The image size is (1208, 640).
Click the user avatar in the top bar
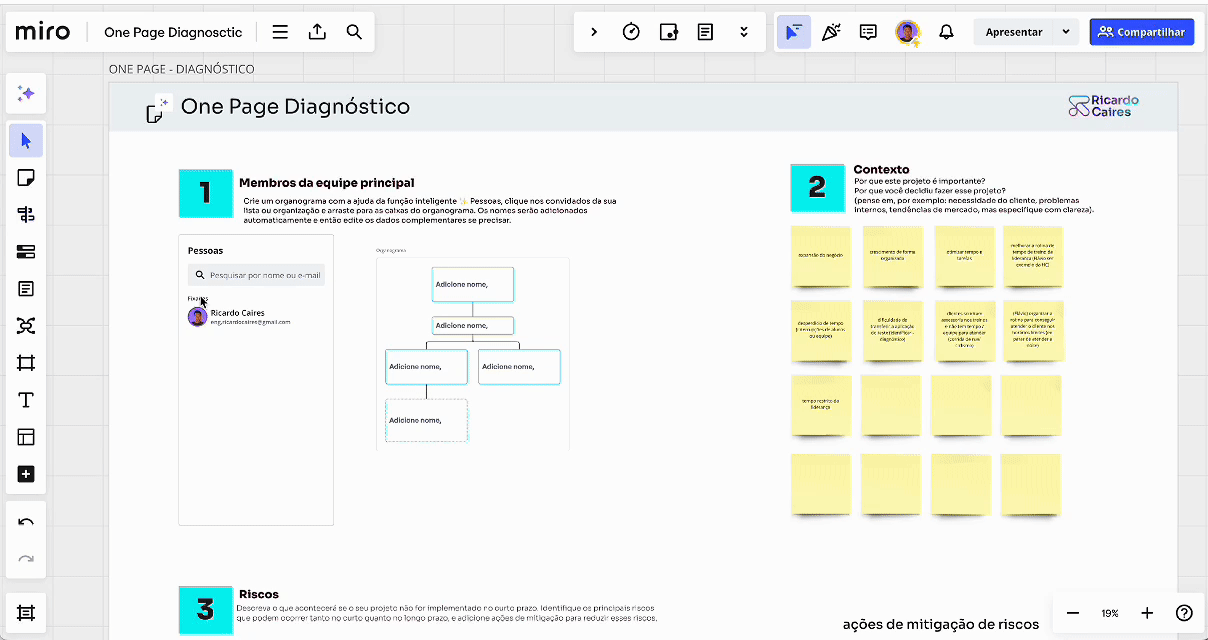point(907,32)
